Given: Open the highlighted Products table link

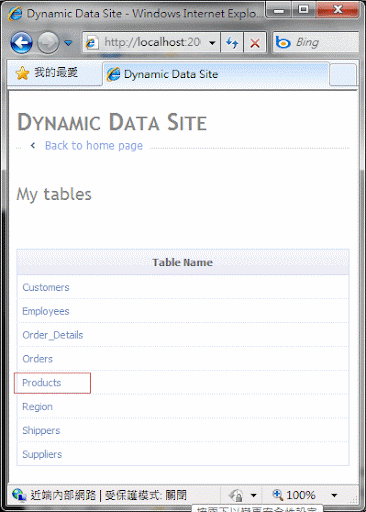Looking at the screenshot, I should click(42, 383).
